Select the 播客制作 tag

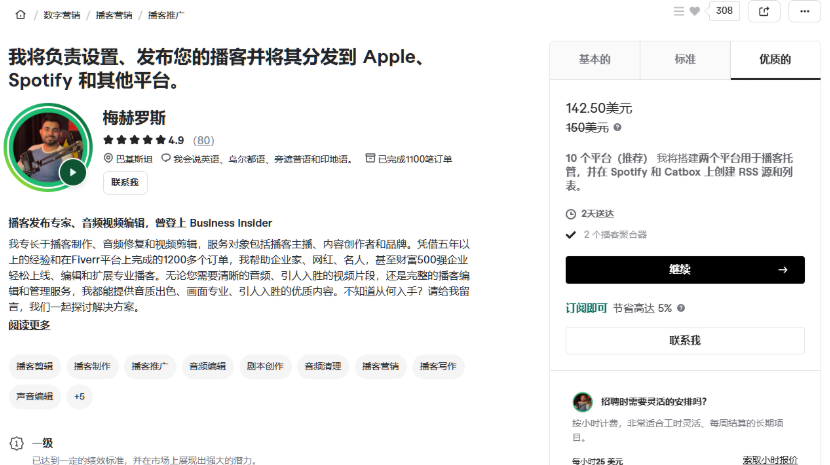click(93, 366)
